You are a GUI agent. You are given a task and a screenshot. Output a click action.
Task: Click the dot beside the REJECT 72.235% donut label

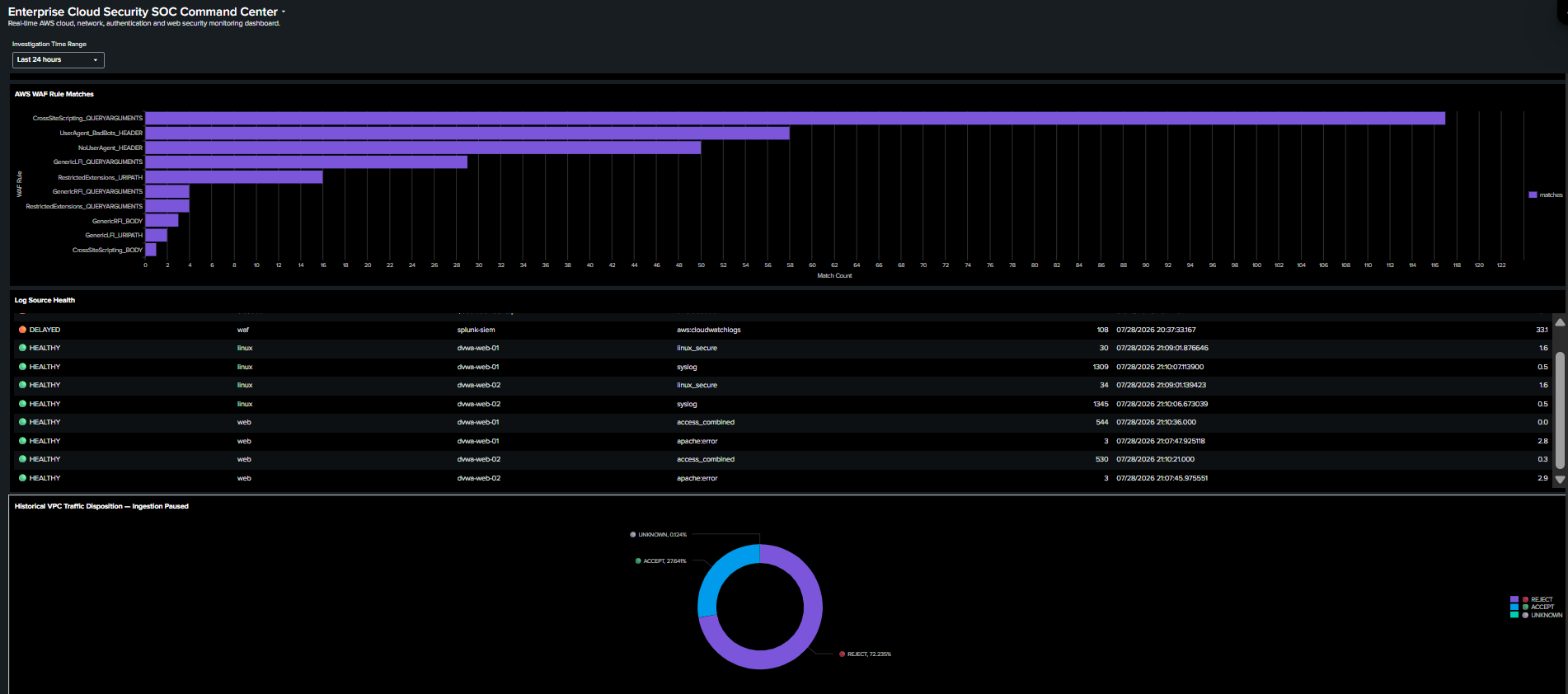click(842, 654)
